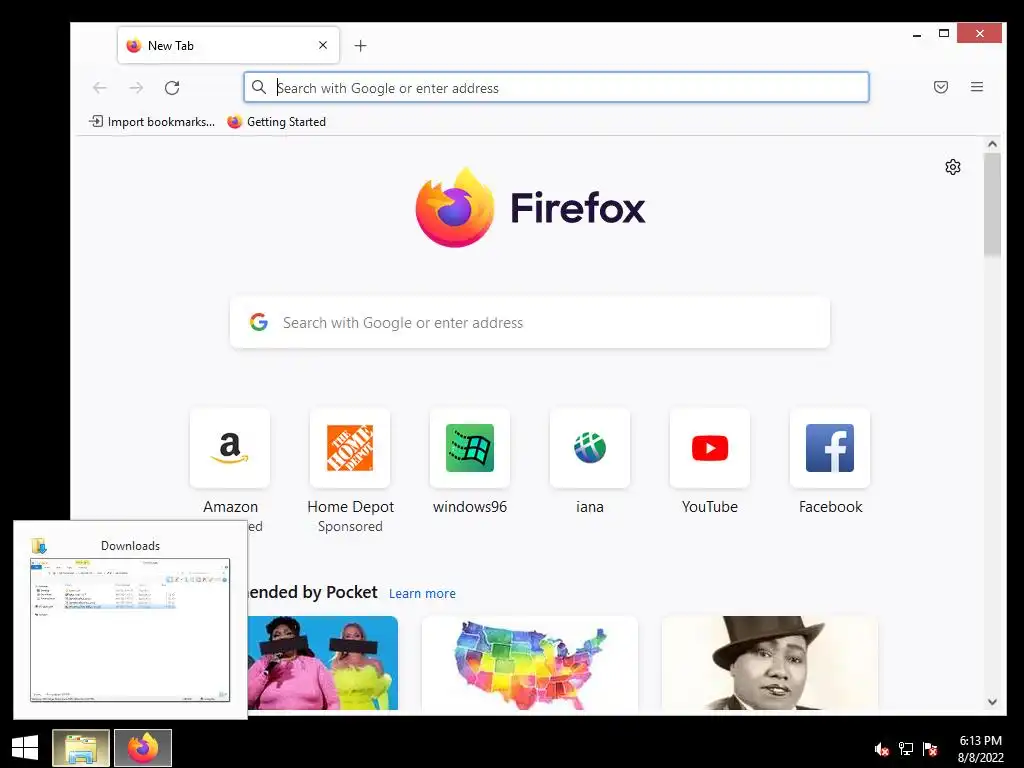
Task: Click the muted volume tray icon
Action: tap(882, 749)
